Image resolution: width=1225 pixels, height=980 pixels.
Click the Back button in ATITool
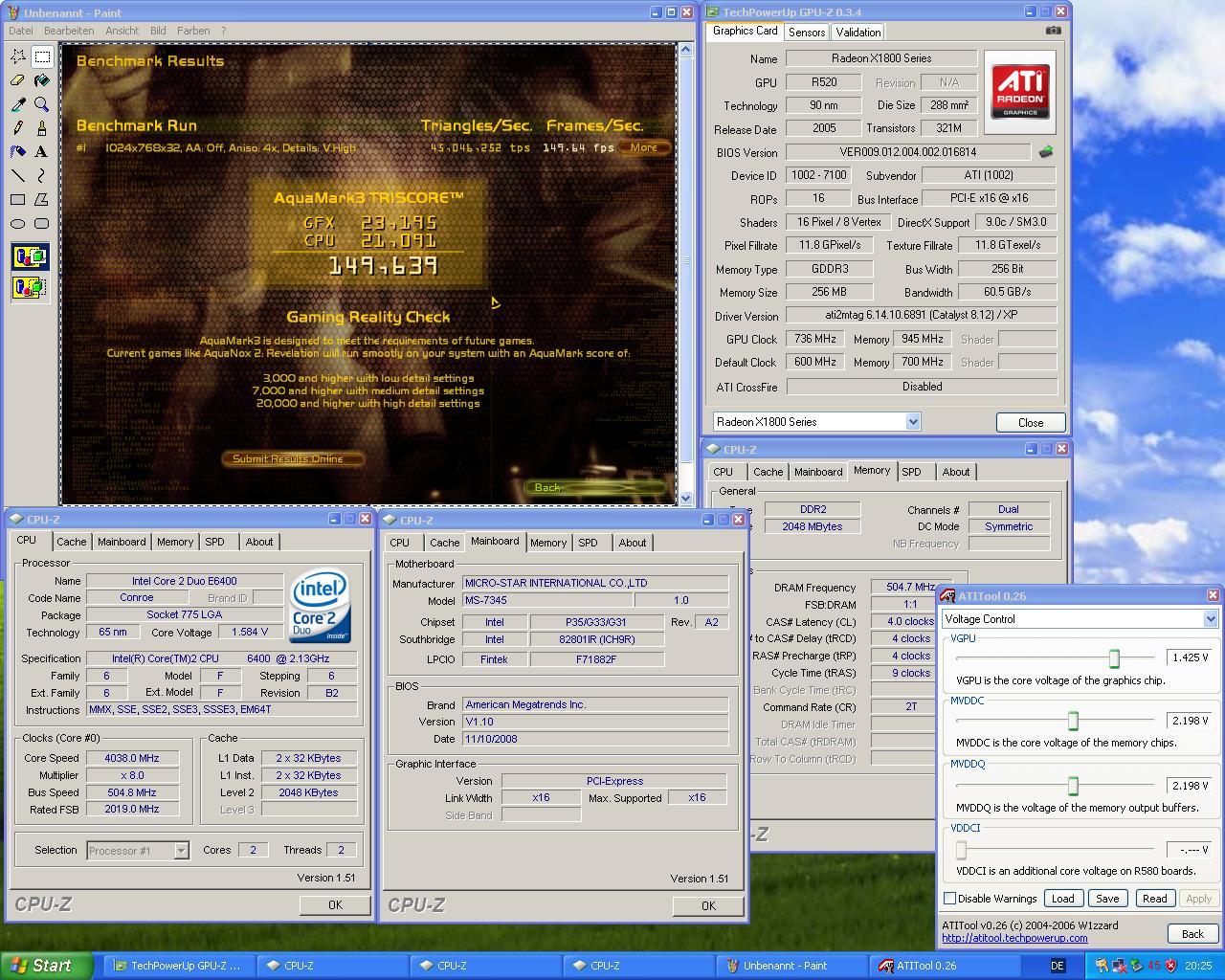tap(1192, 933)
